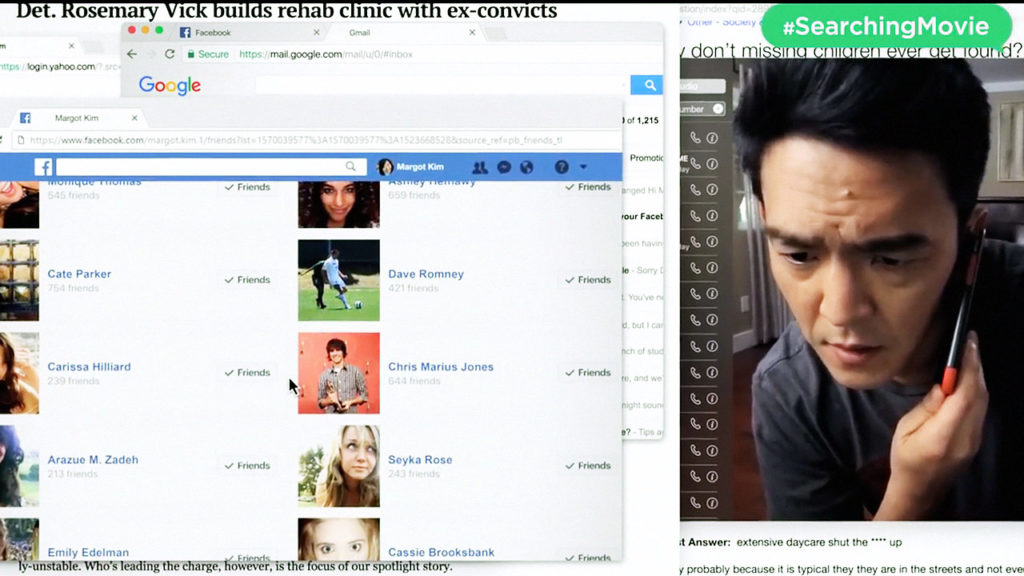Viewport: 1024px width, 576px height.
Task: Click the Facebook help question mark icon
Action: pyautogui.click(x=561, y=167)
